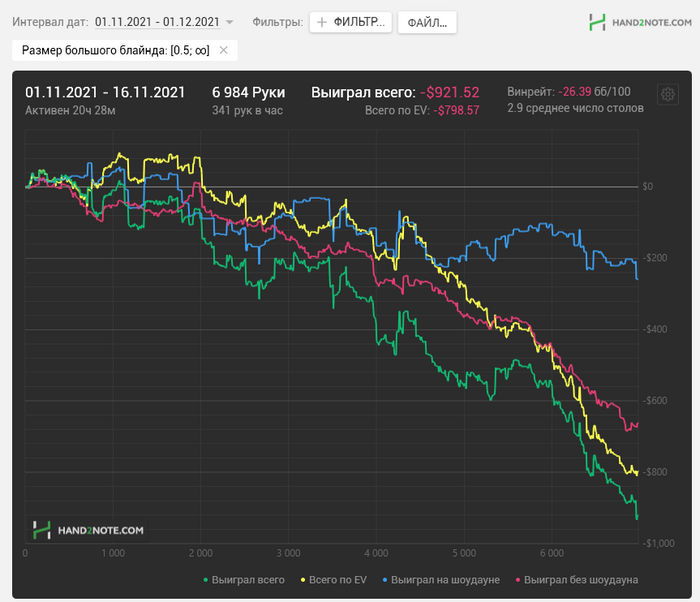Expand the date interval dropdown arrow
Viewport: 700px width, 602px height.
[229, 22]
